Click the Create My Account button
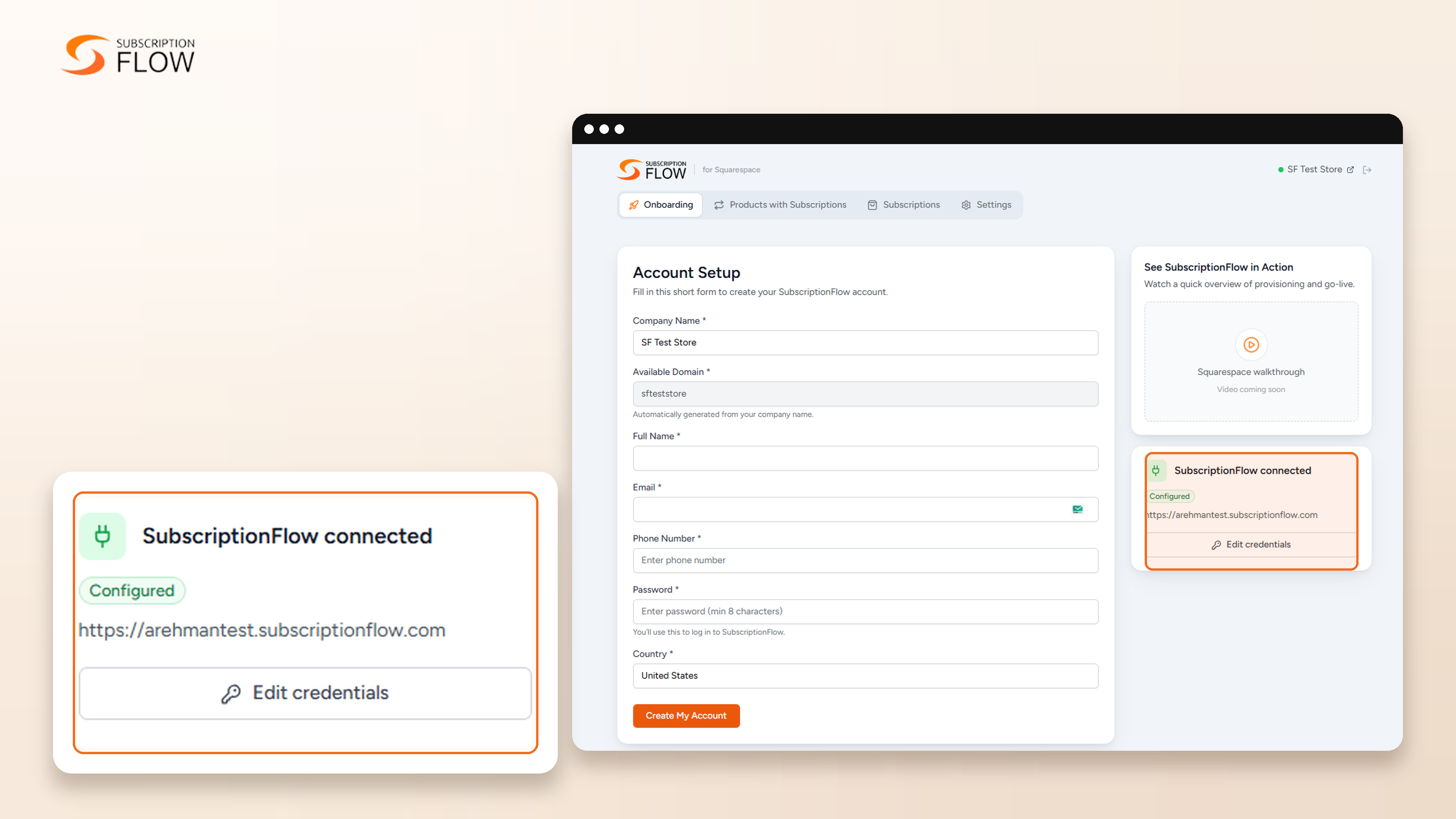The image size is (1456, 819). (686, 715)
